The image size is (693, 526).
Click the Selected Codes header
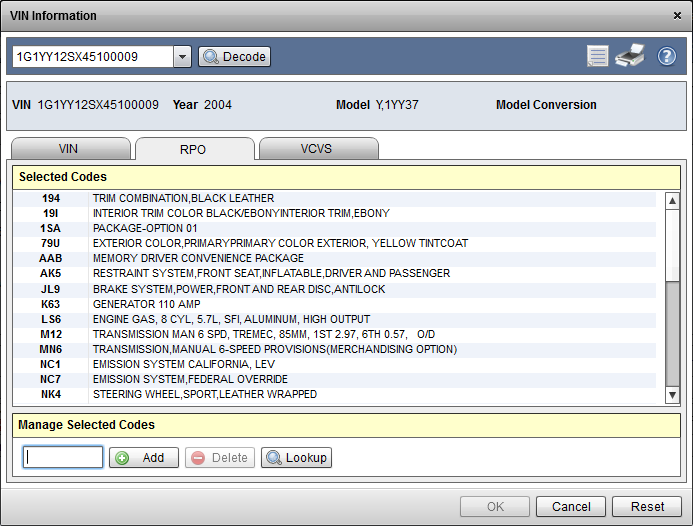tap(346, 177)
